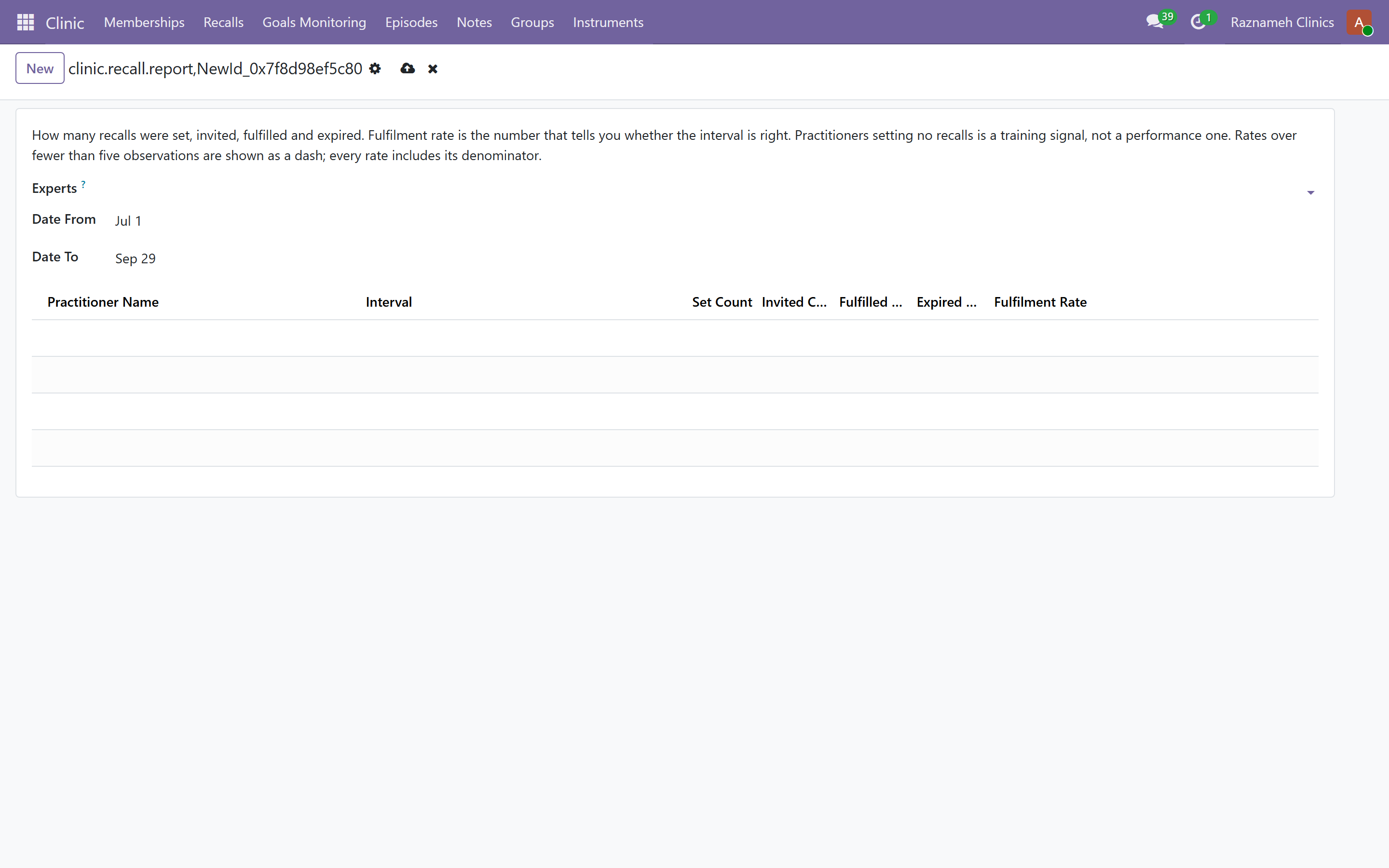Sort by the Fulfilled column header
This screenshot has width=1389, height=868.
[x=870, y=302]
